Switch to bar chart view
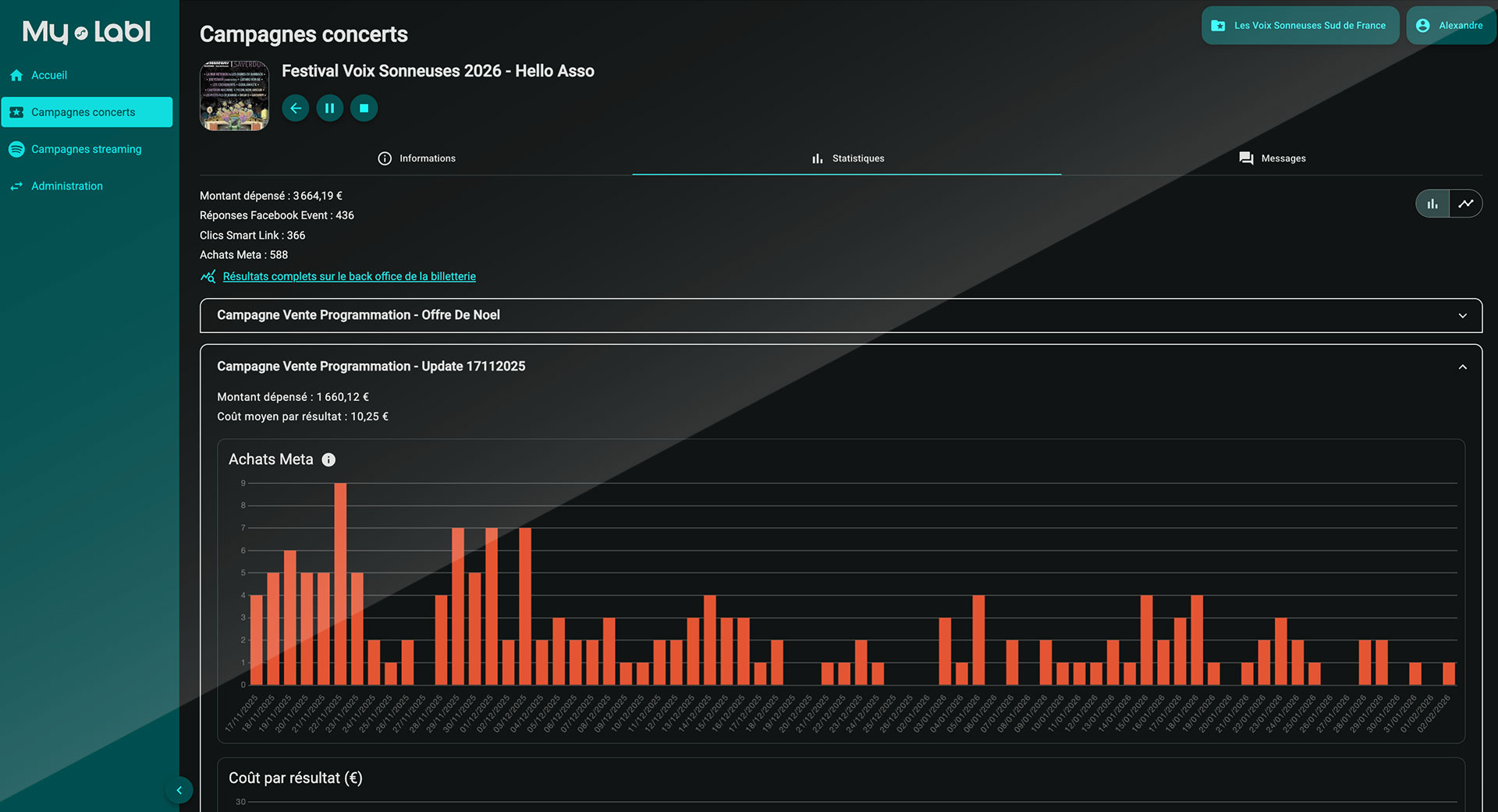The image size is (1498, 812). (1432, 204)
